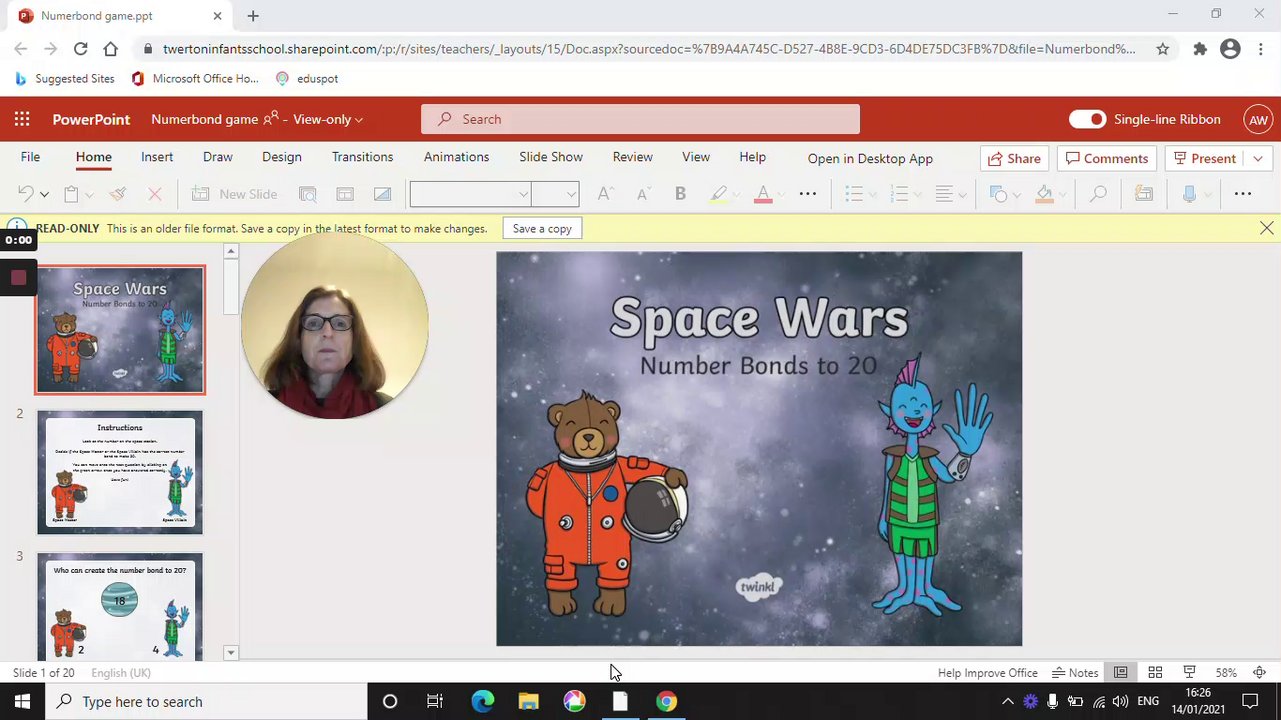Select slide 3 thumbnail with number 18
Screen dimensions: 1281x720
pyautogui.click(x=120, y=606)
